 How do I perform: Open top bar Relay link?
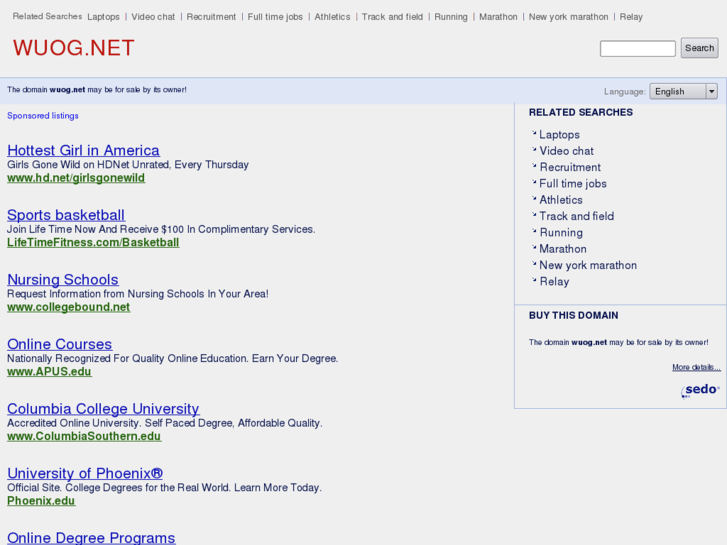[x=631, y=17]
